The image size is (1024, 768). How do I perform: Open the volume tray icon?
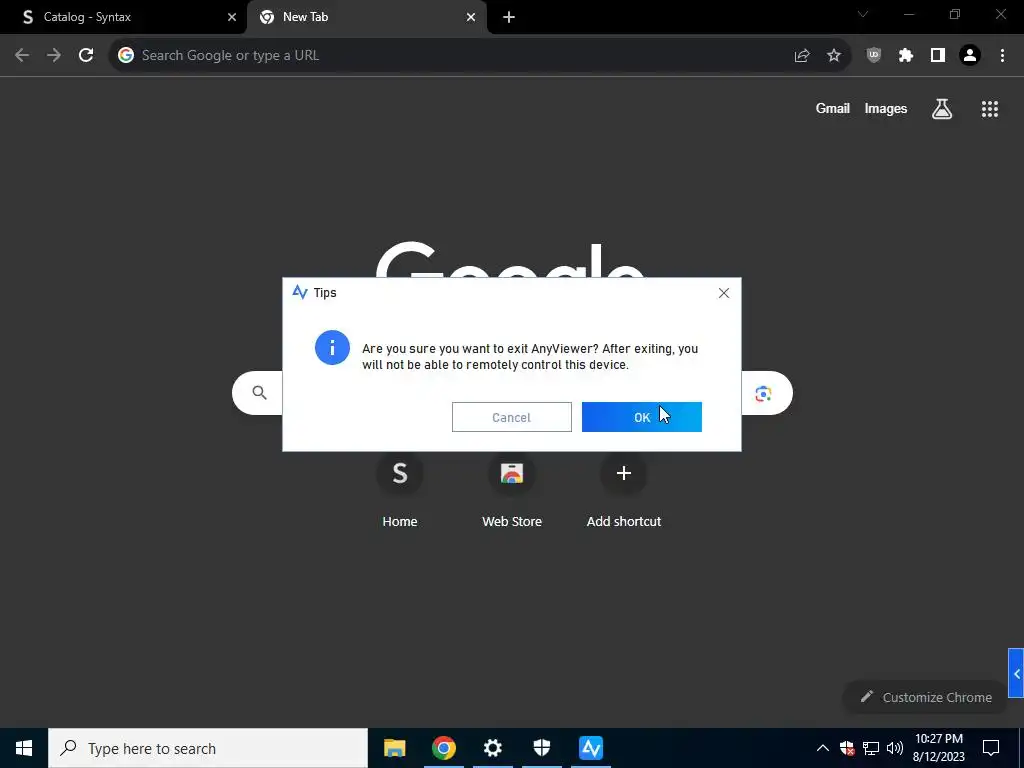click(895, 748)
